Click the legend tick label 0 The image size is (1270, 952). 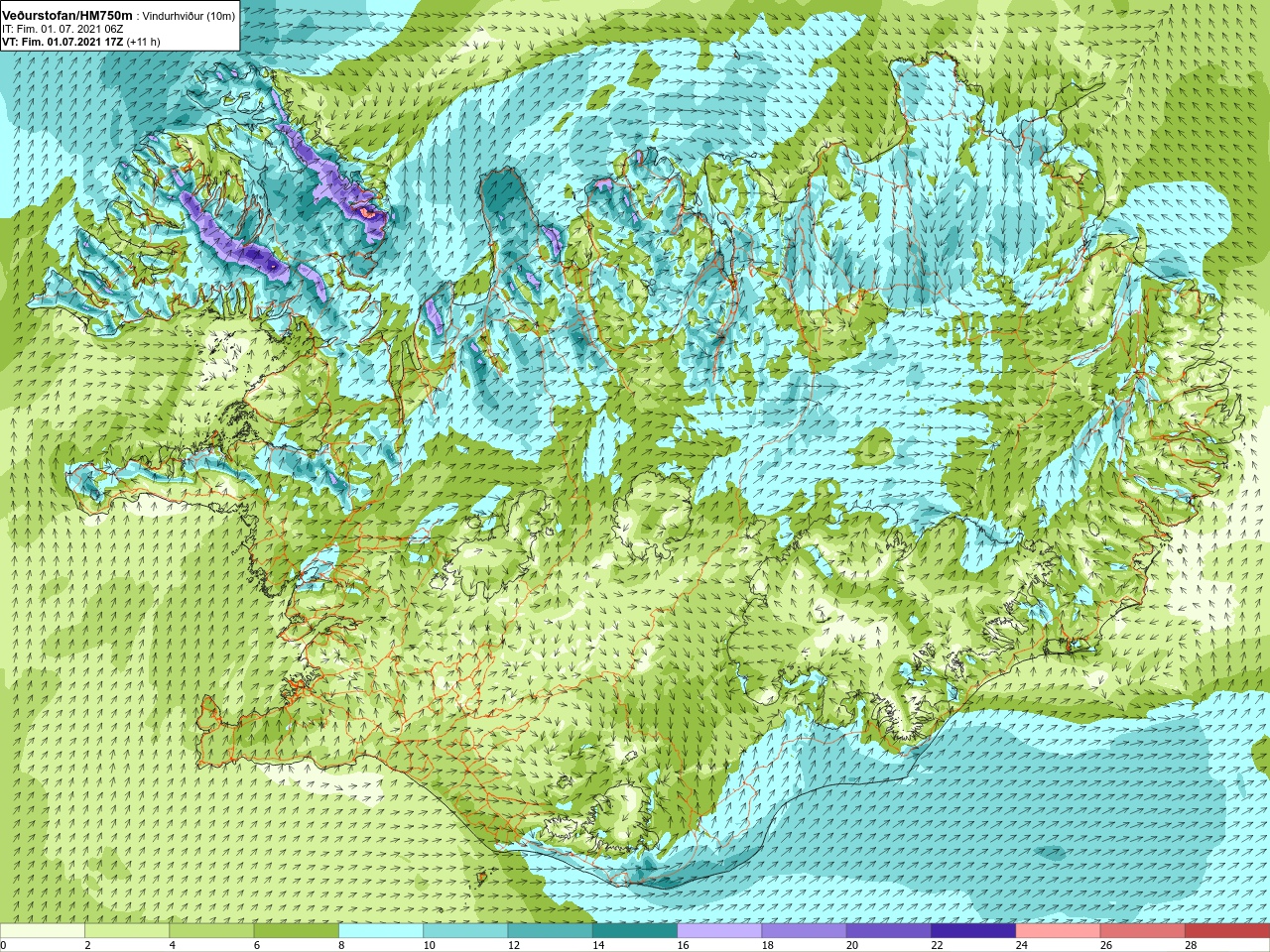4,945
